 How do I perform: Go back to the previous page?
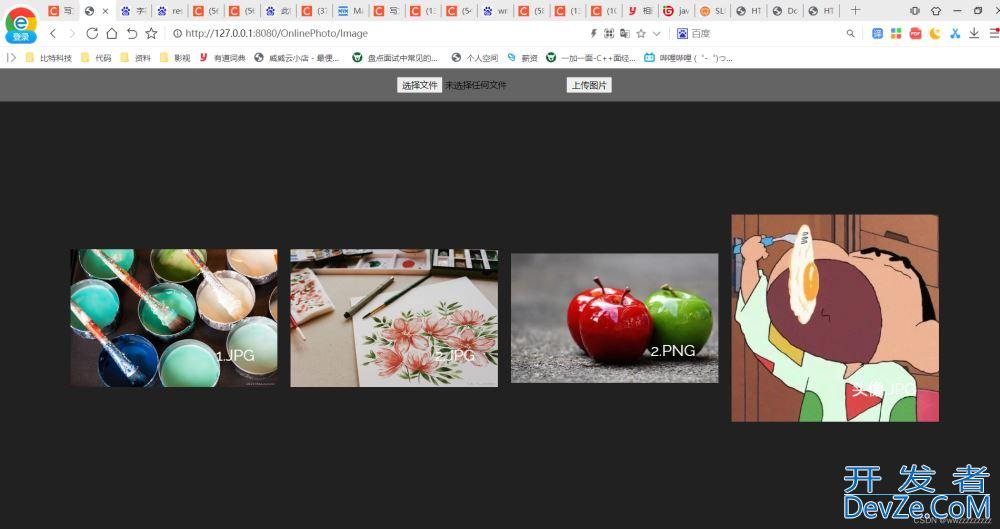click(x=53, y=33)
